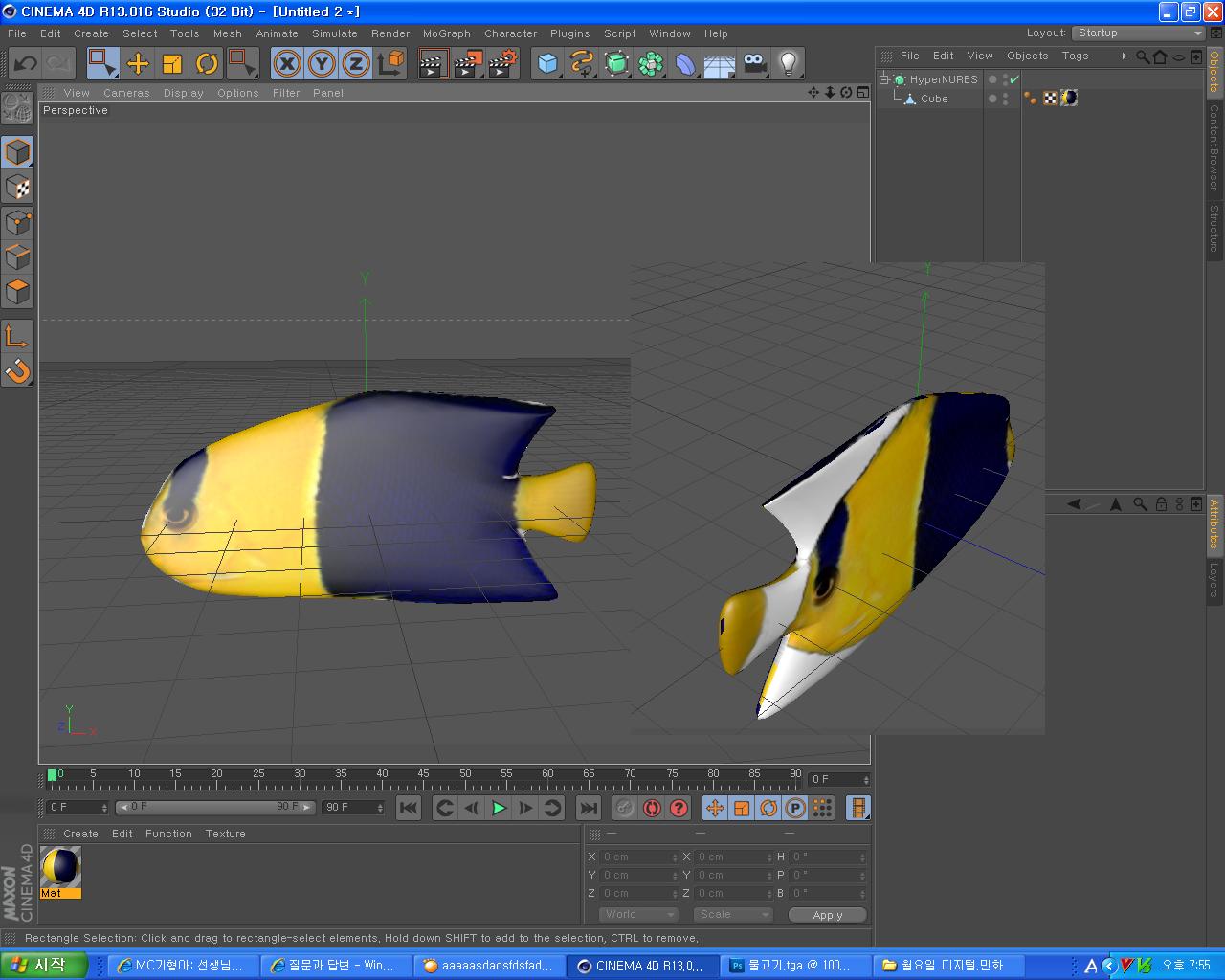Open the Character menu
Image resolution: width=1225 pixels, height=980 pixels.
pyautogui.click(x=511, y=33)
